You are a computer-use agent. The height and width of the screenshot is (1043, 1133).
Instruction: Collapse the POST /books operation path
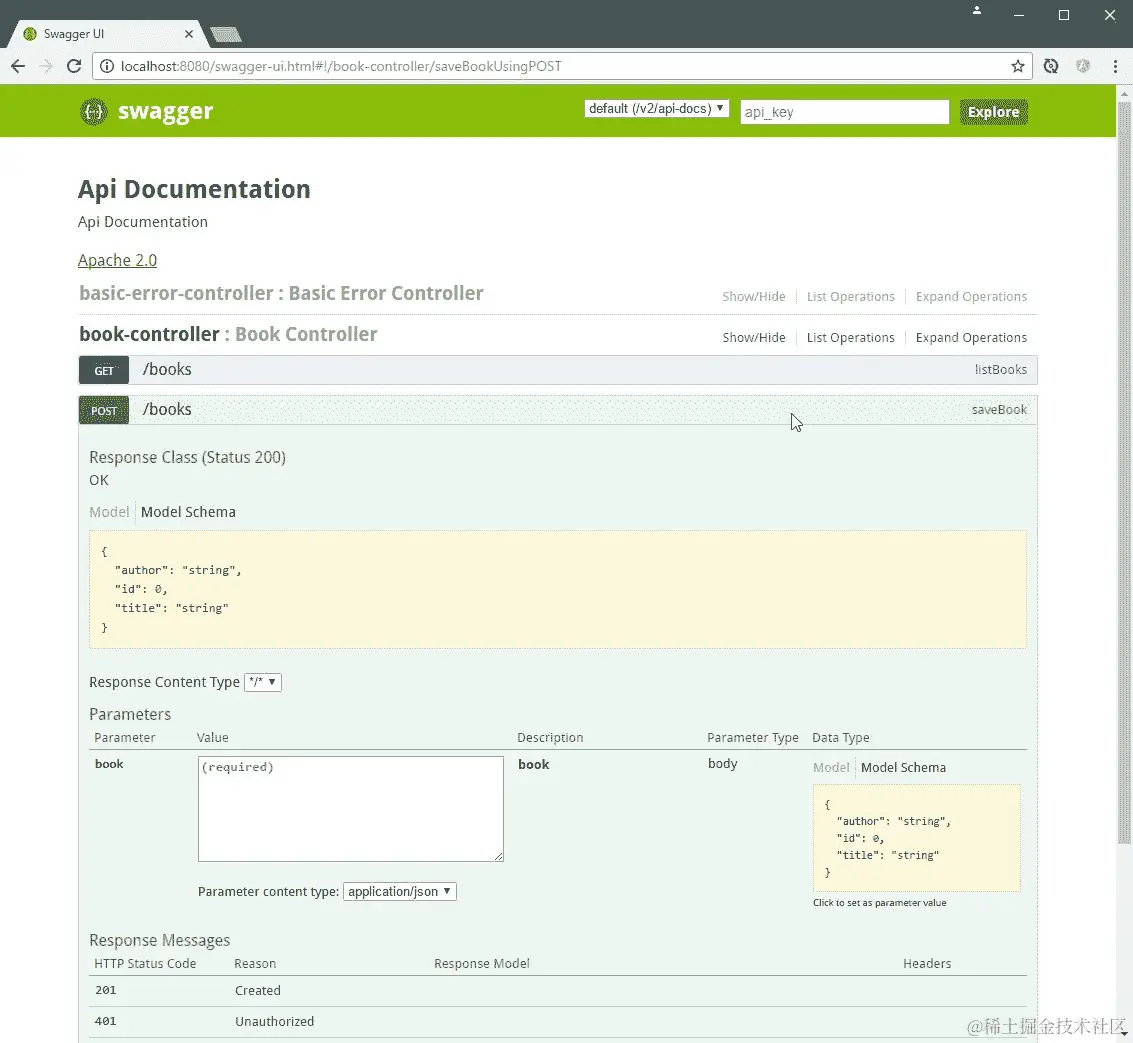point(167,409)
